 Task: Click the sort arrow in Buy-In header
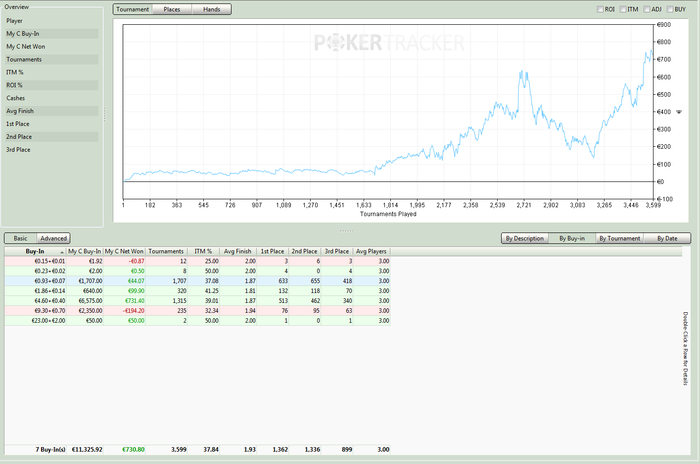click(x=62, y=253)
